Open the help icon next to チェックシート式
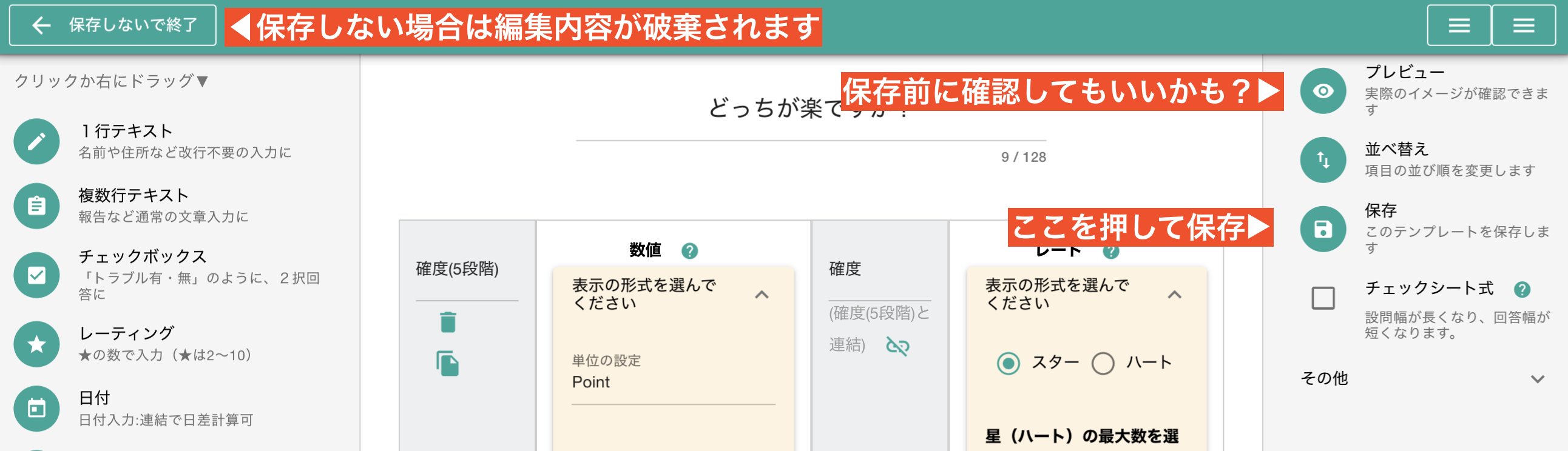The image size is (1568, 451). [1522, 289]
